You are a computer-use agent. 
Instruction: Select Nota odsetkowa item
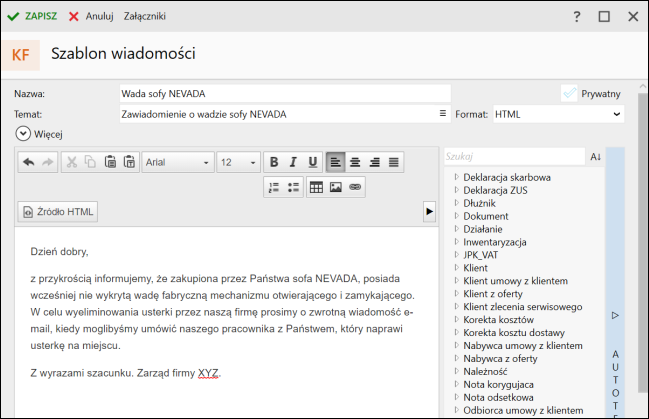point(498,397)
